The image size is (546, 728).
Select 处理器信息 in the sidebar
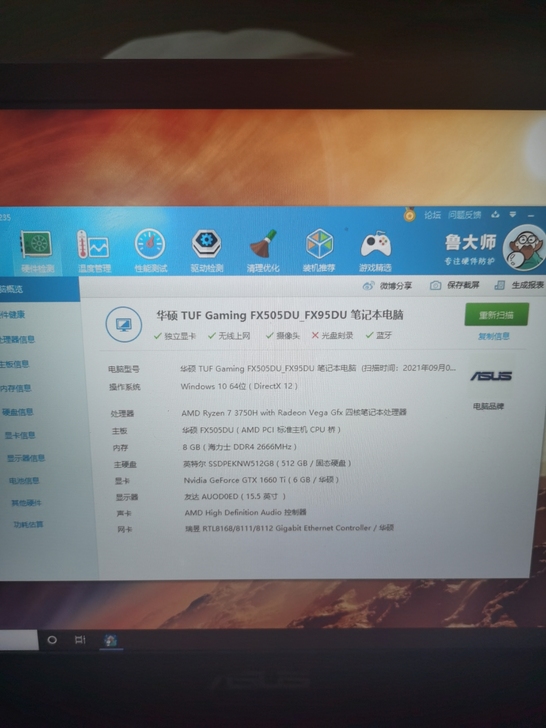17,339
